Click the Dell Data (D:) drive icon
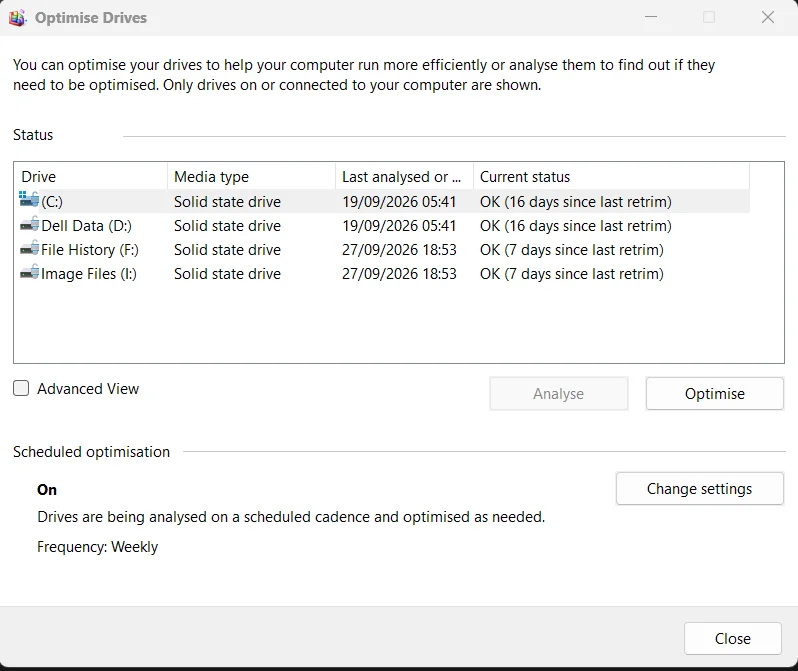The width and height of the screenshot is (798, 671). (x=29, y=224)
